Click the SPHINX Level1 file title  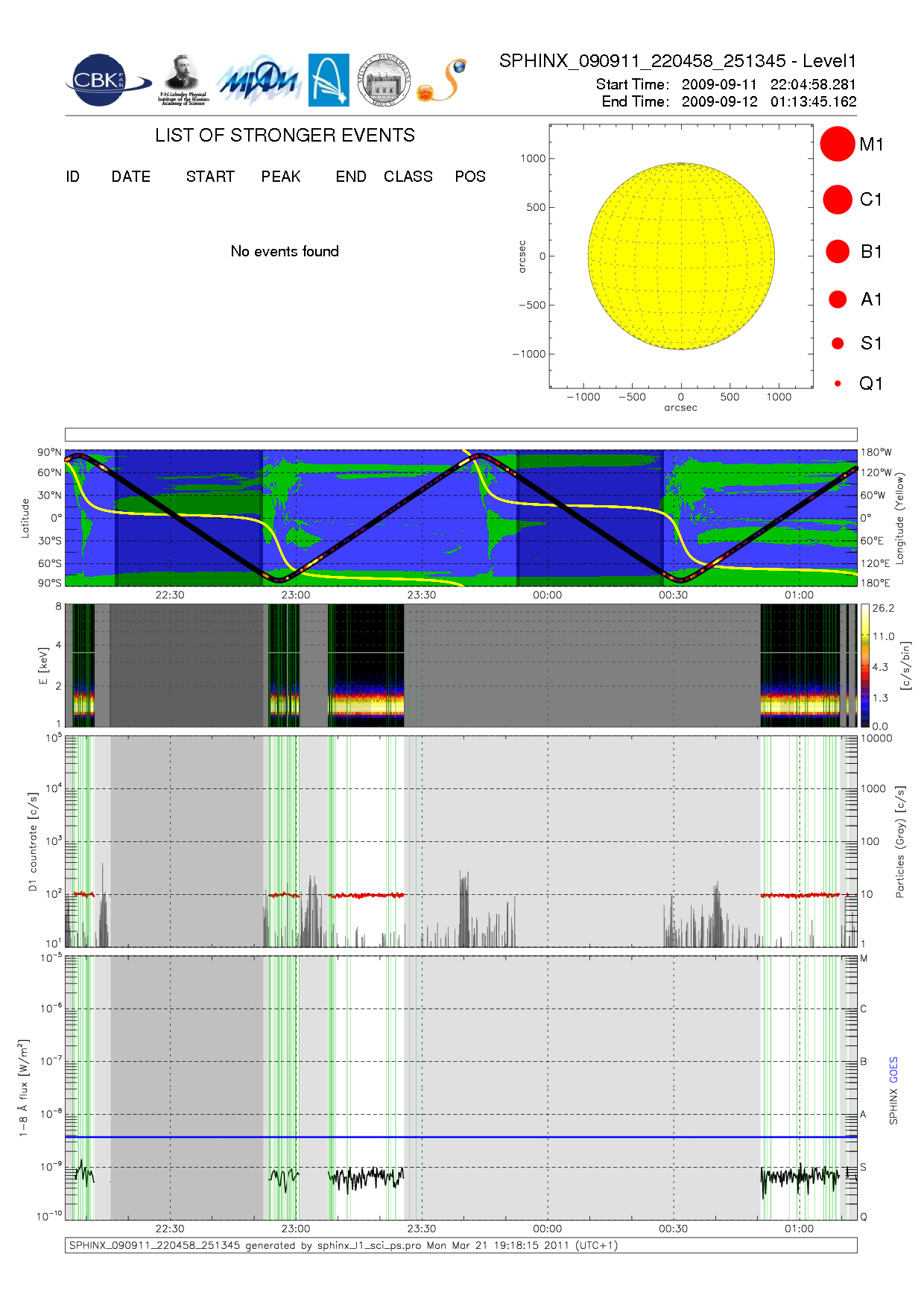tap(677, 61)
